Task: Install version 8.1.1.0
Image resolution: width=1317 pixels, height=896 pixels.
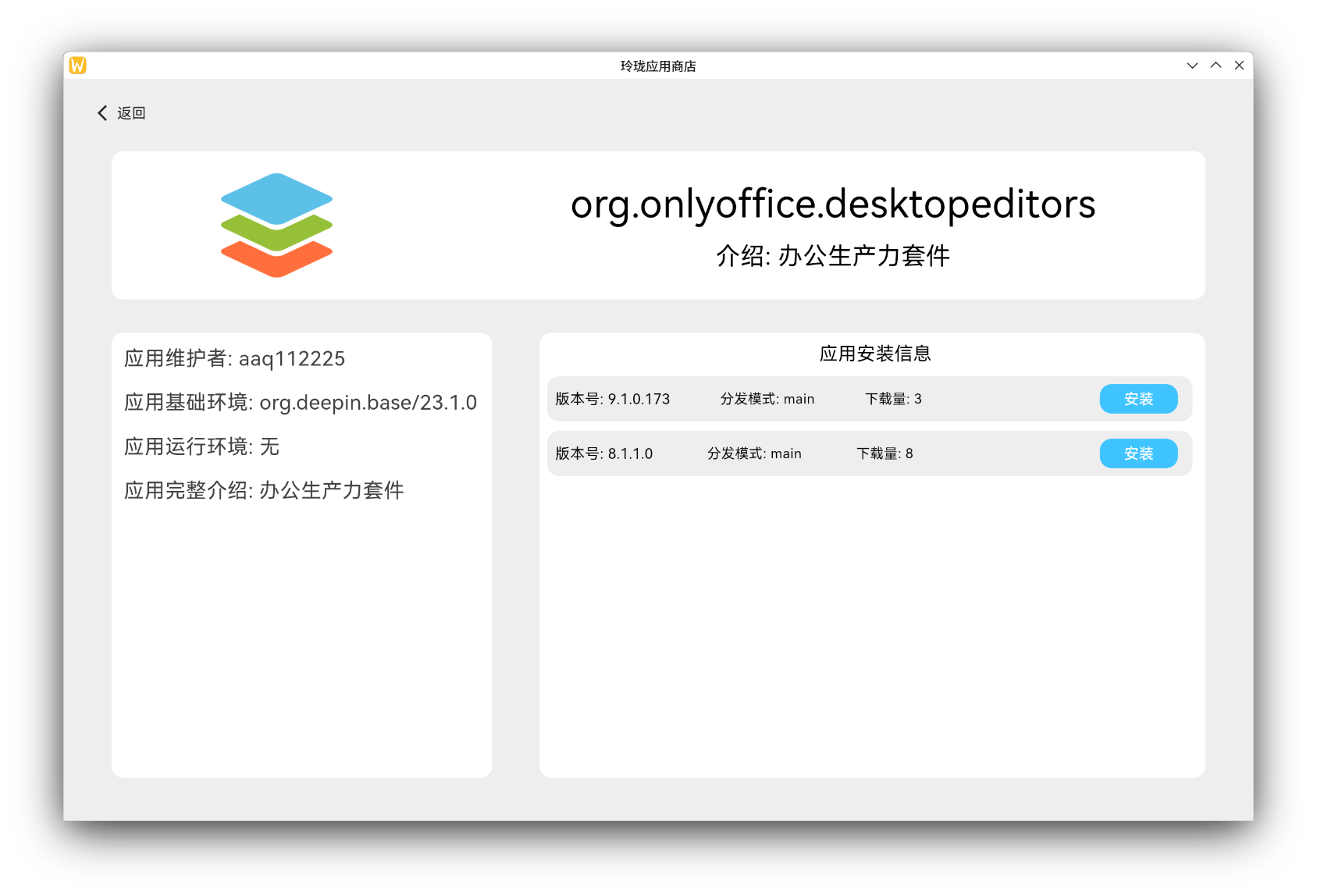Action: point(1138,453)
